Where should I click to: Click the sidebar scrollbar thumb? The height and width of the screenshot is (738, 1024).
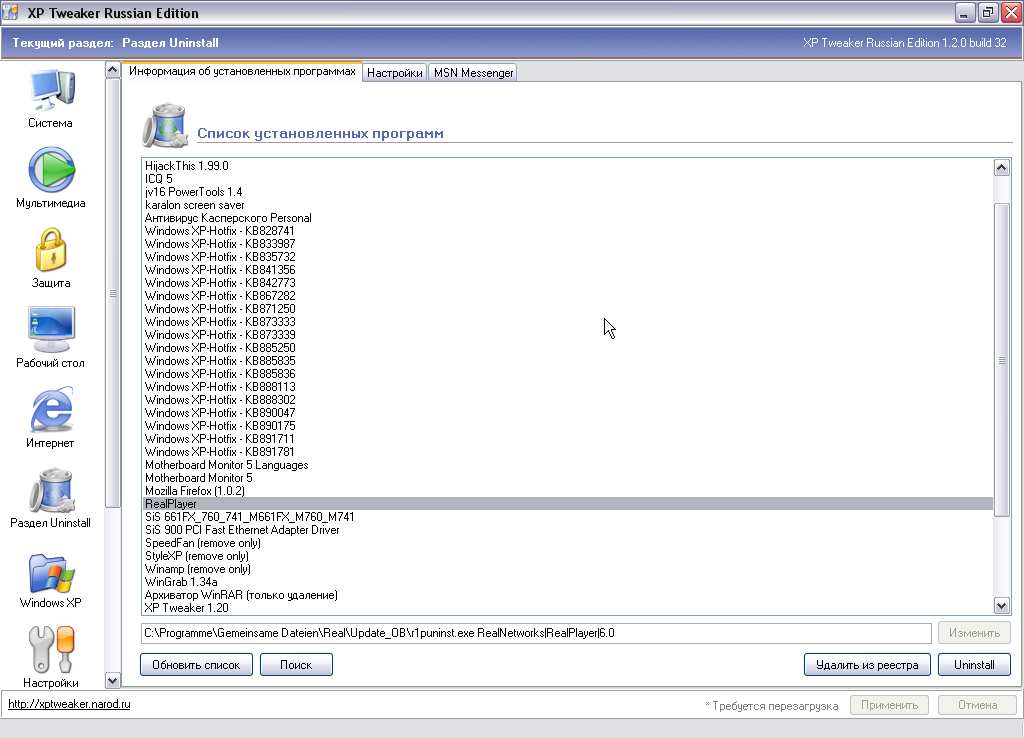pyautogui.click(x=112, y=293)
